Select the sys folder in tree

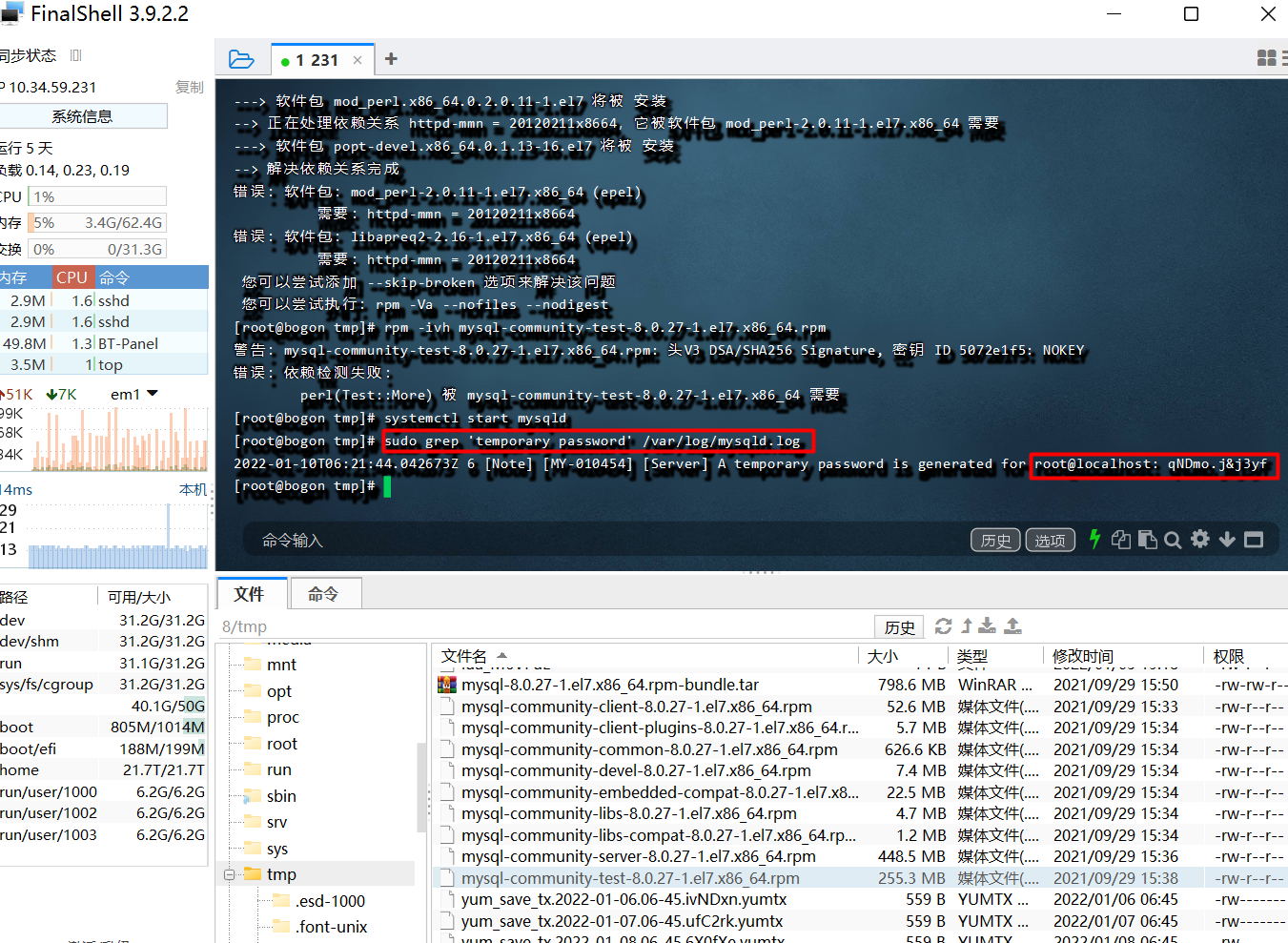coord(276,849)
